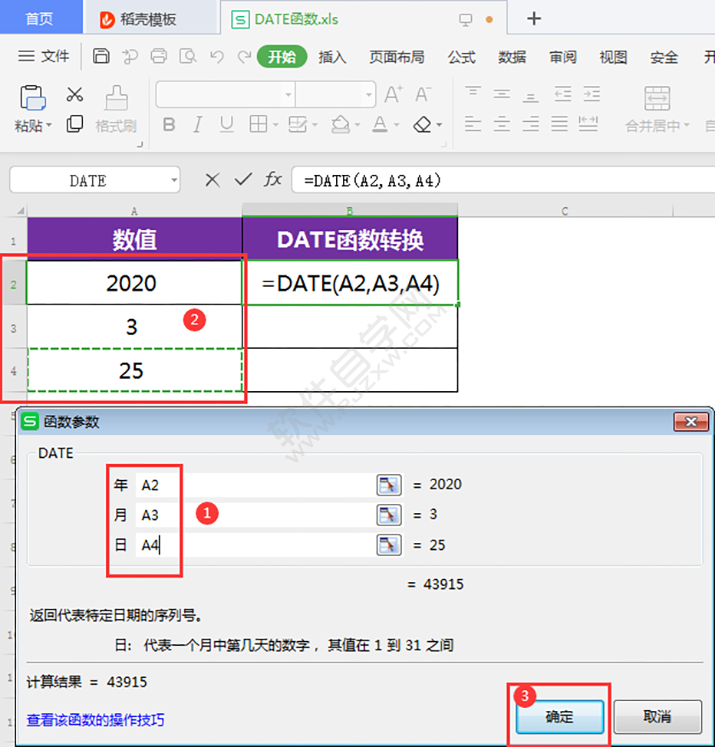Open the Name Box dropdown showing DATE

[x=174, y=180]
